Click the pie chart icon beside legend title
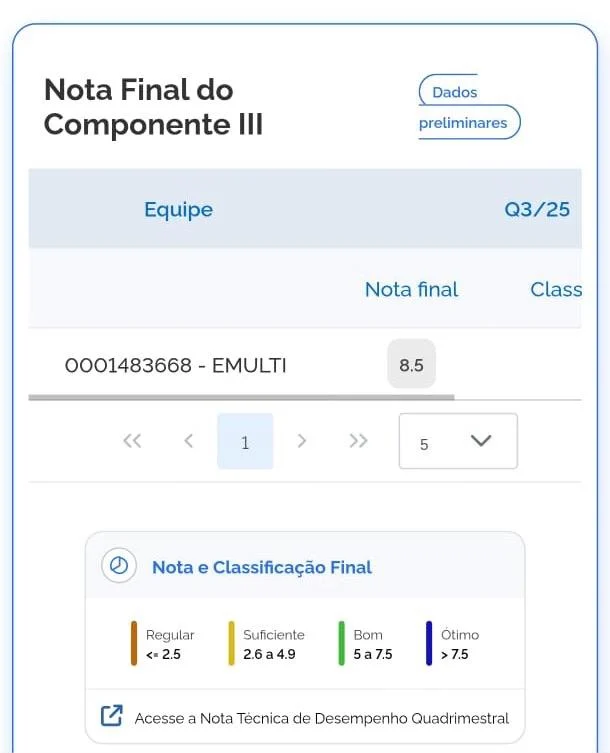610x753 pixels. click(x=119, y=566)
